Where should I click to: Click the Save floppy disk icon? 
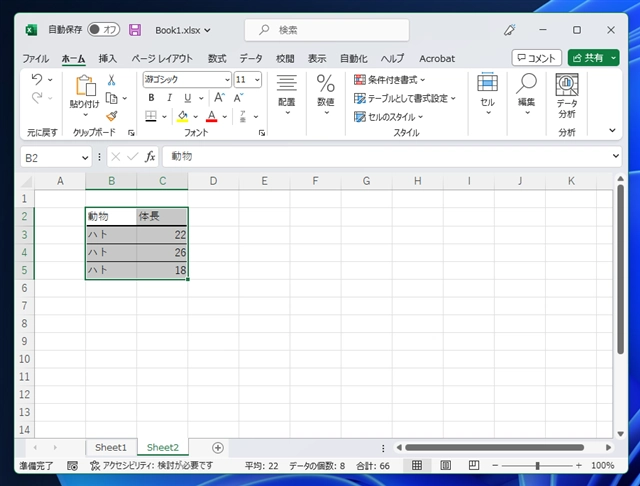pos(135,30)
